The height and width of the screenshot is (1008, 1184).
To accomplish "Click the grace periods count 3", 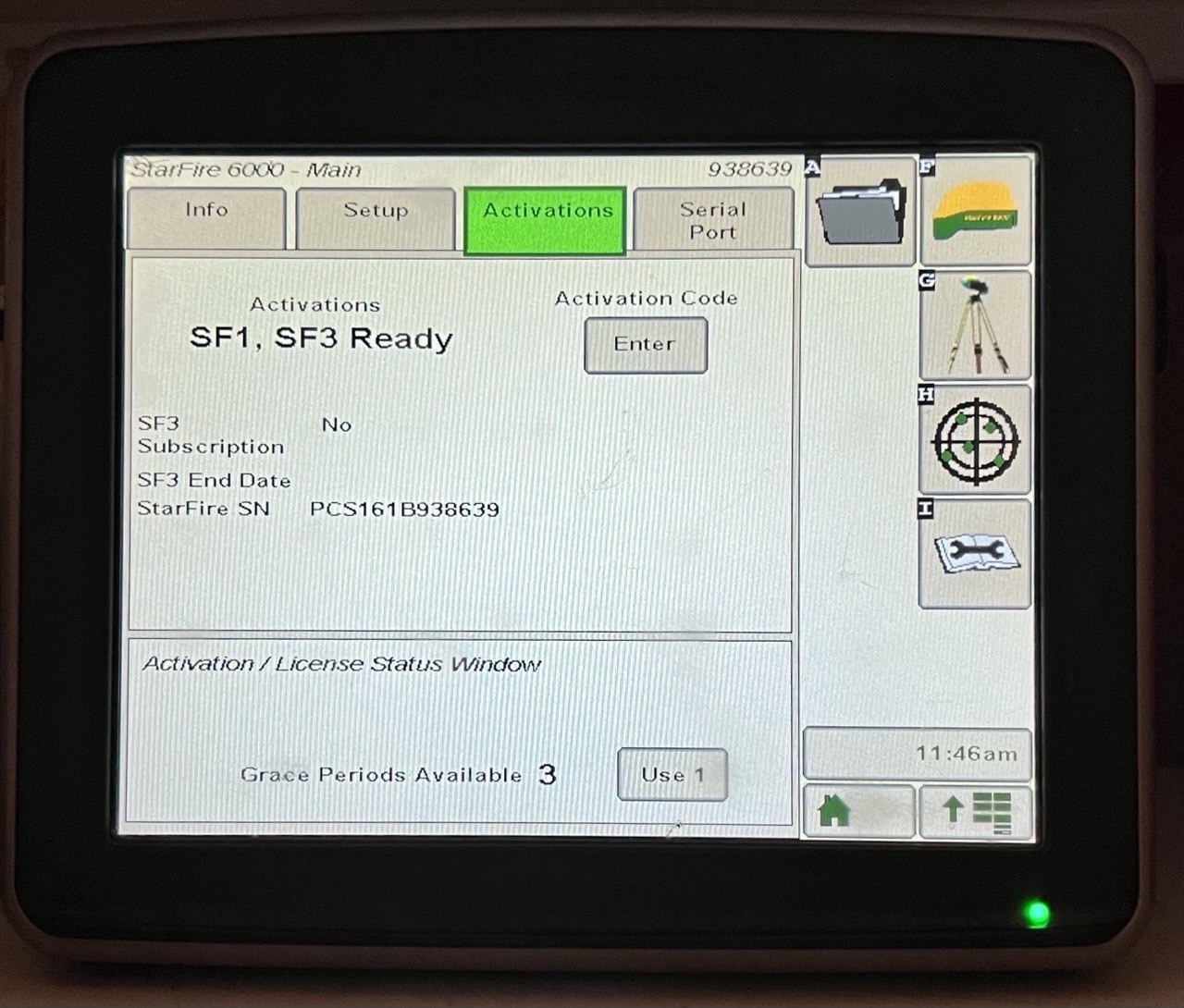I will pos(548,774).
